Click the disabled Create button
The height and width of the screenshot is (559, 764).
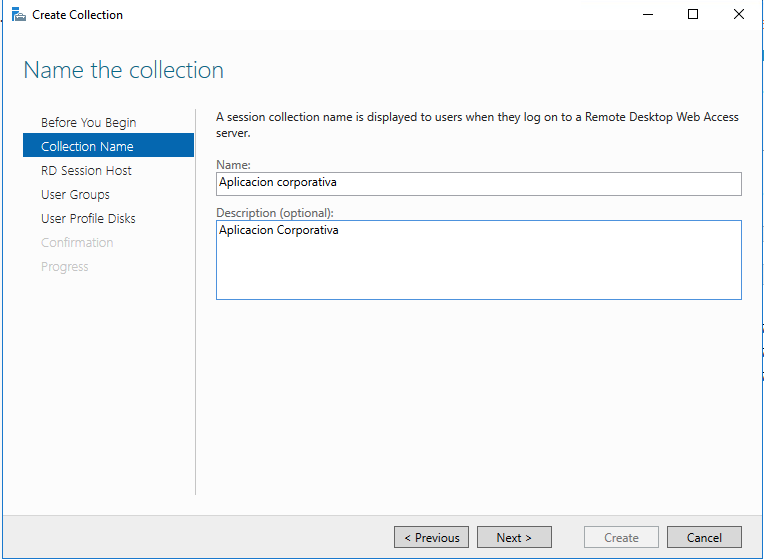point(621,537)
